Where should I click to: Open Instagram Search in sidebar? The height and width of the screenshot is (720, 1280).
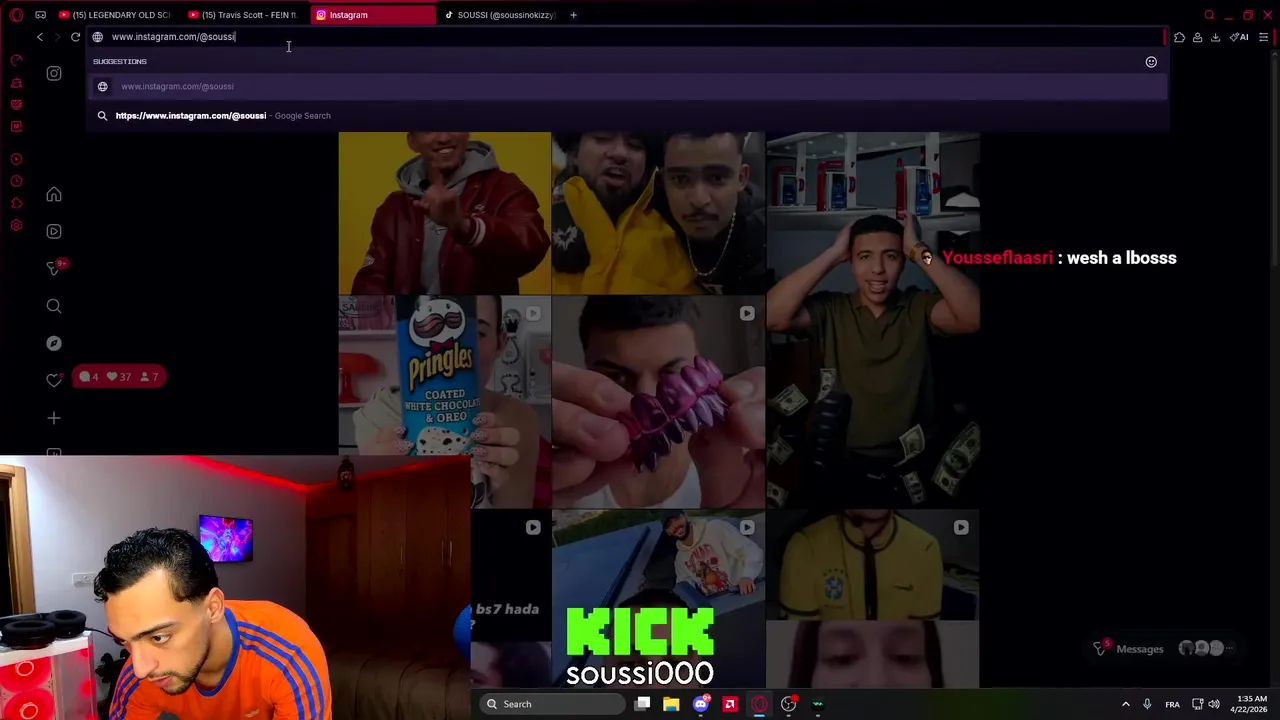click(54, 306)
